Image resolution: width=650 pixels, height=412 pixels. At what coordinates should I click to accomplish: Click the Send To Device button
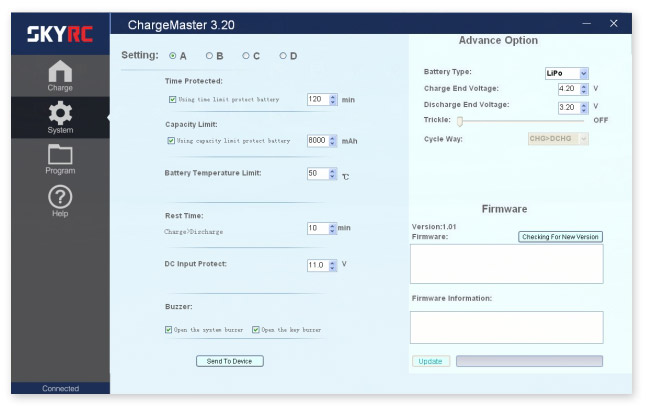tap(230, 361)
